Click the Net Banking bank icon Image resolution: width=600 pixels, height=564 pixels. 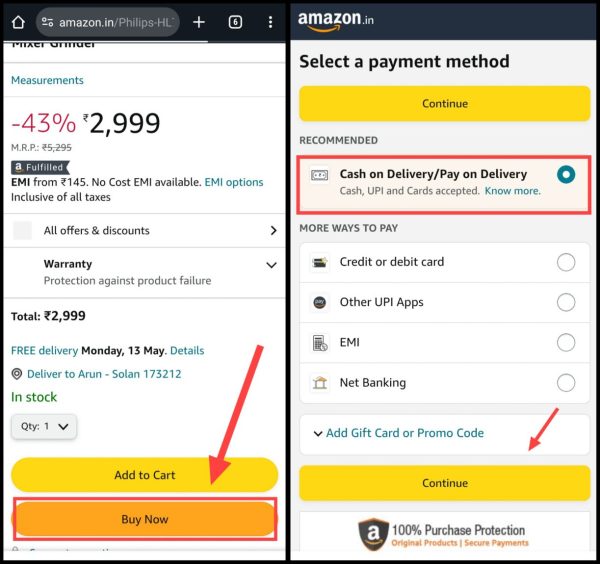click(x=320, y=383)
